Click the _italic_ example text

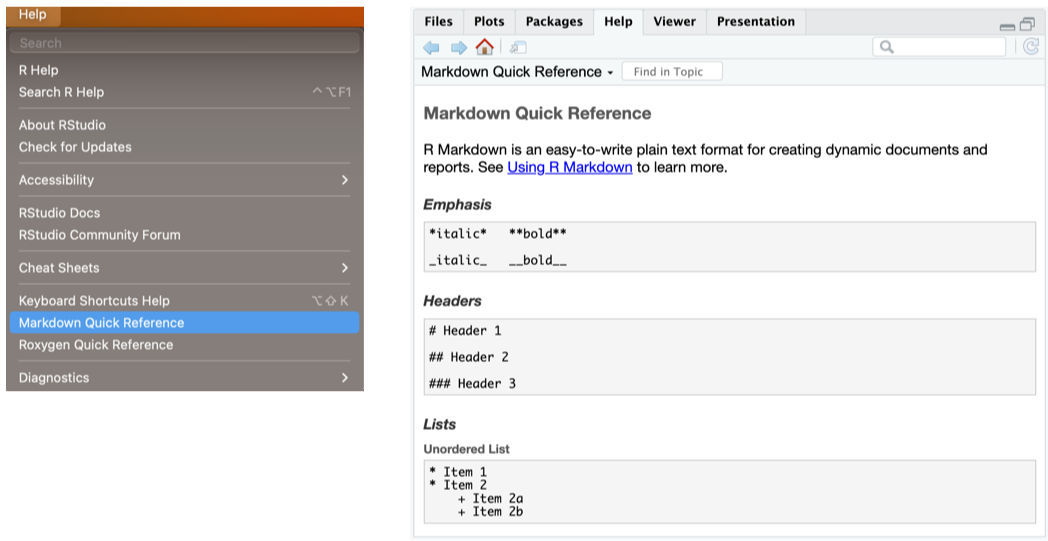(458, 260)
